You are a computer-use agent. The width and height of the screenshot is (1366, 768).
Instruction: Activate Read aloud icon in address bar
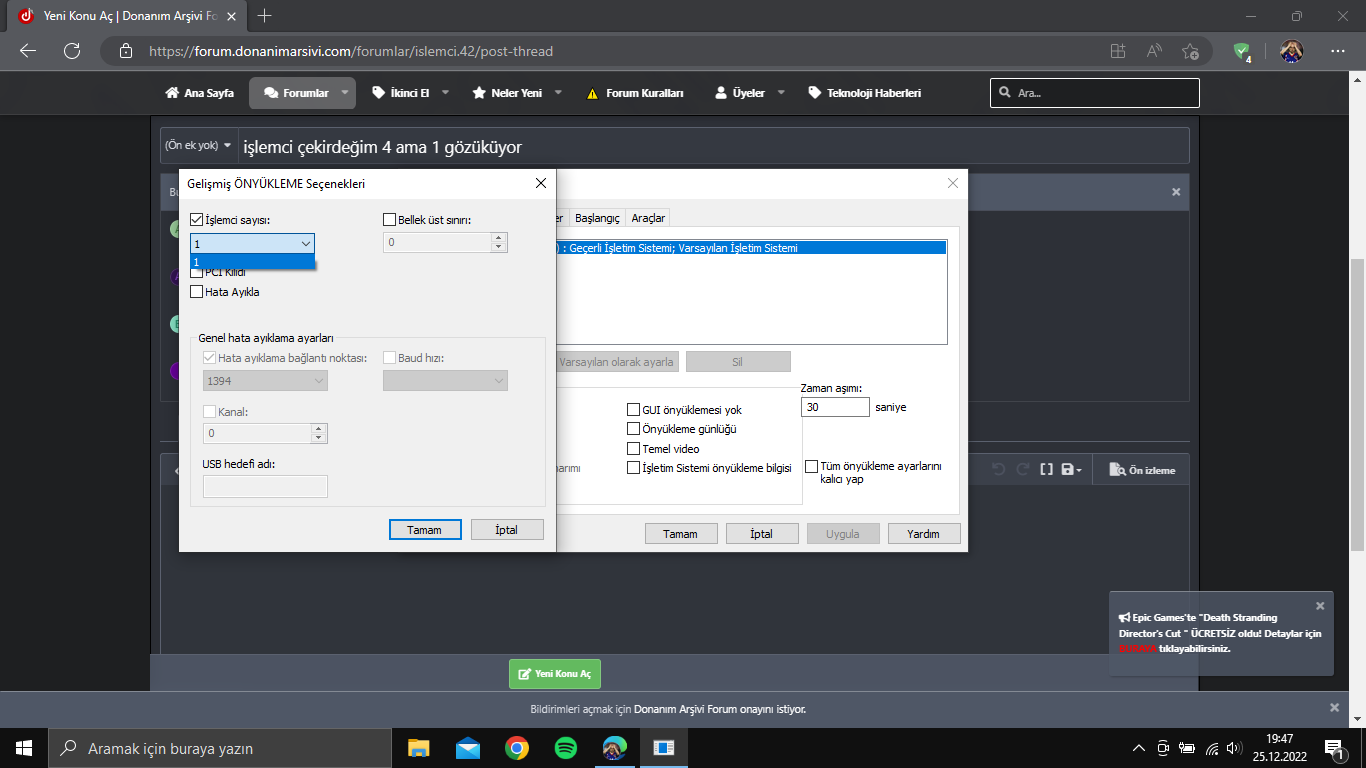pos(1154,51)
